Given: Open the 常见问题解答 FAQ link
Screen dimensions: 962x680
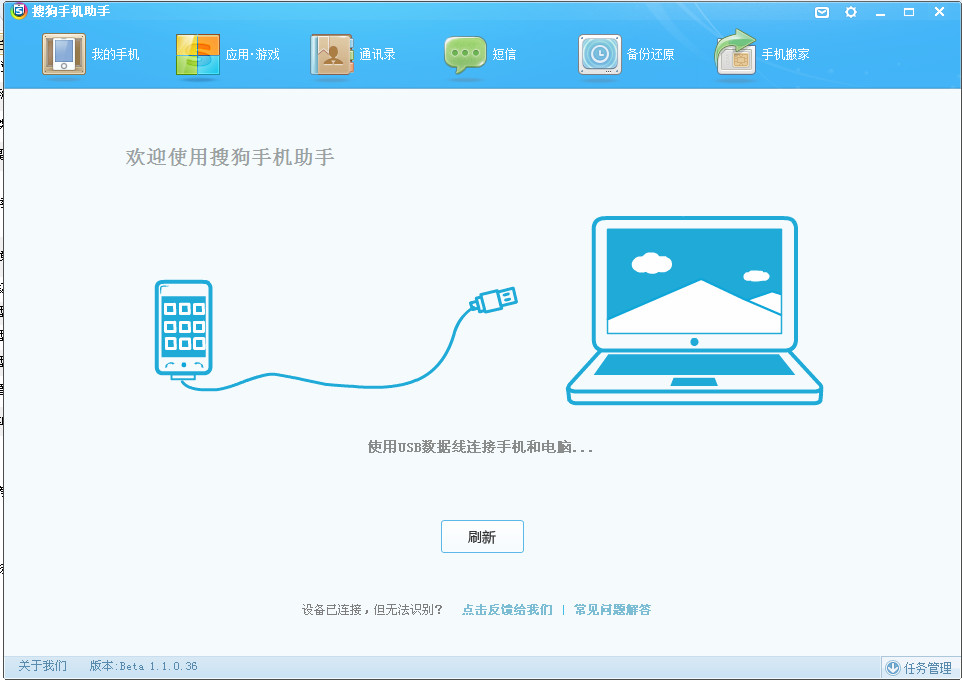Looking at the screenshot, I should point(612,609).
